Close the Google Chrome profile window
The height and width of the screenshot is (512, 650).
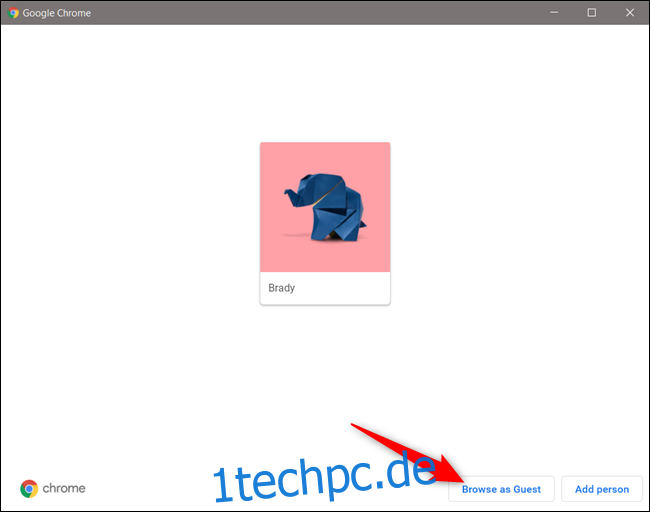click(630, 13)
